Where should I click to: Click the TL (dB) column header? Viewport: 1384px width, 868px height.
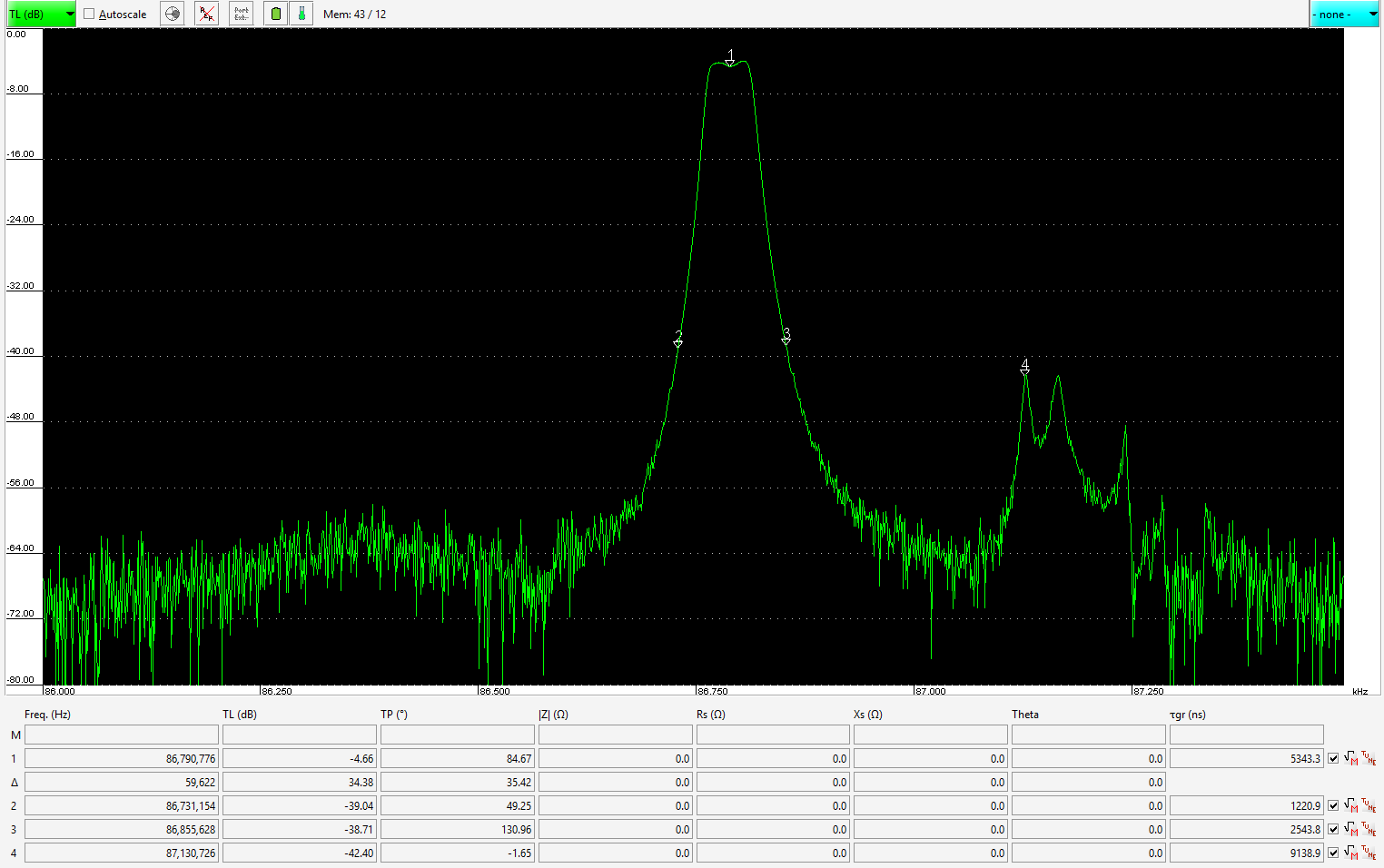240,715
